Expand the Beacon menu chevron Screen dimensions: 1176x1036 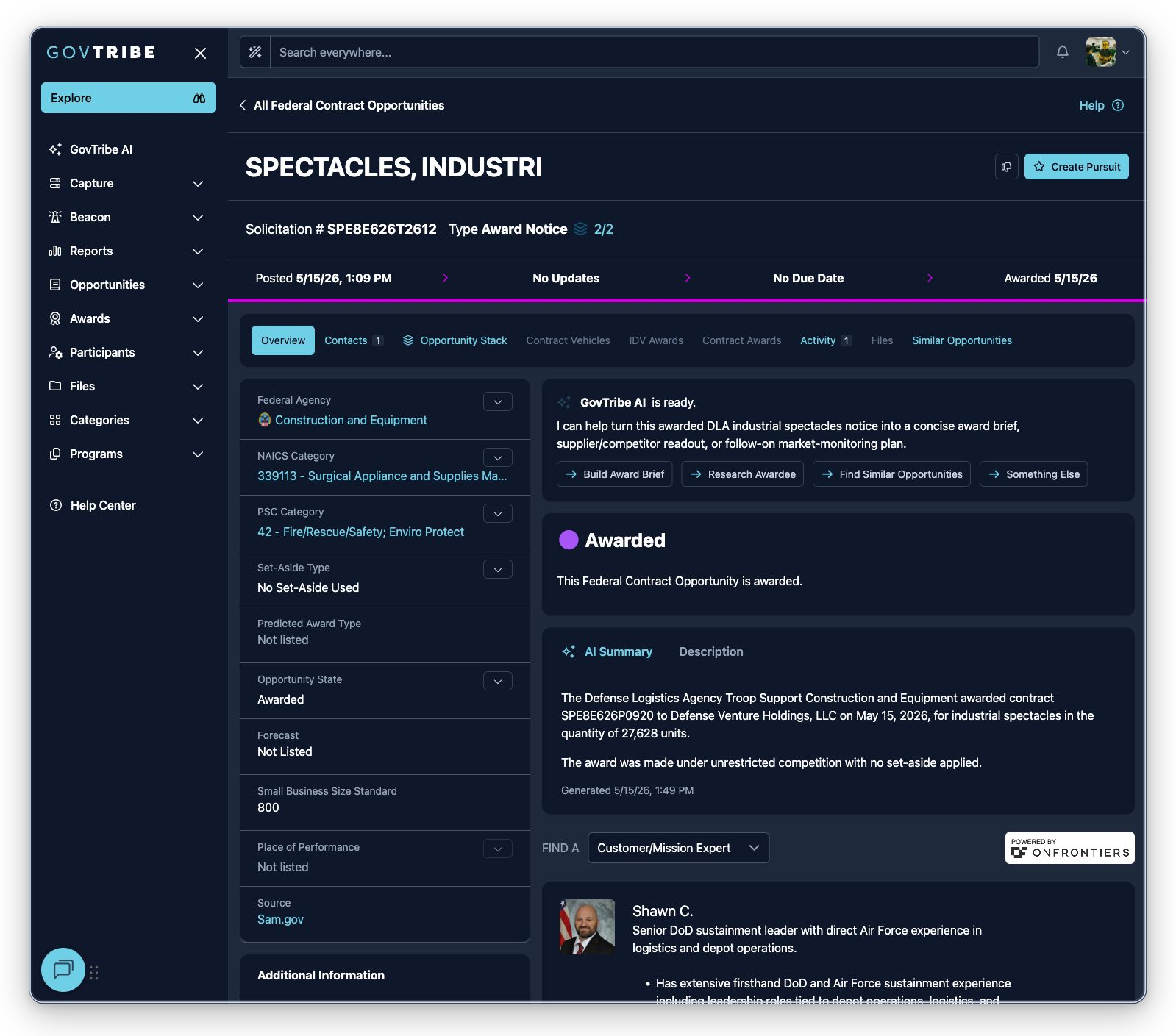coord(198,217)
